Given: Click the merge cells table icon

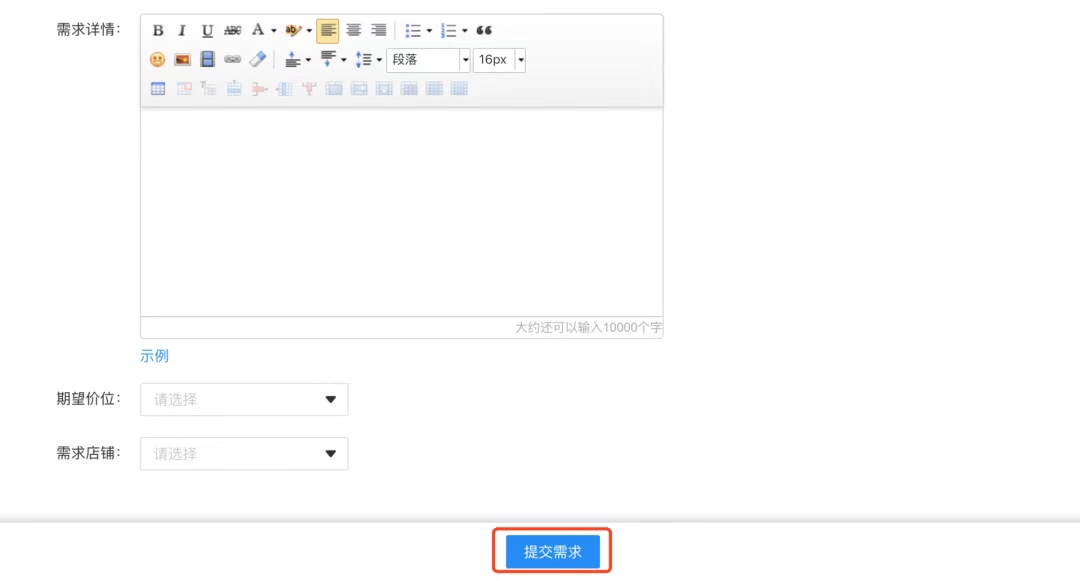Looking at the screenshot, I should click(x=334, y=89).
